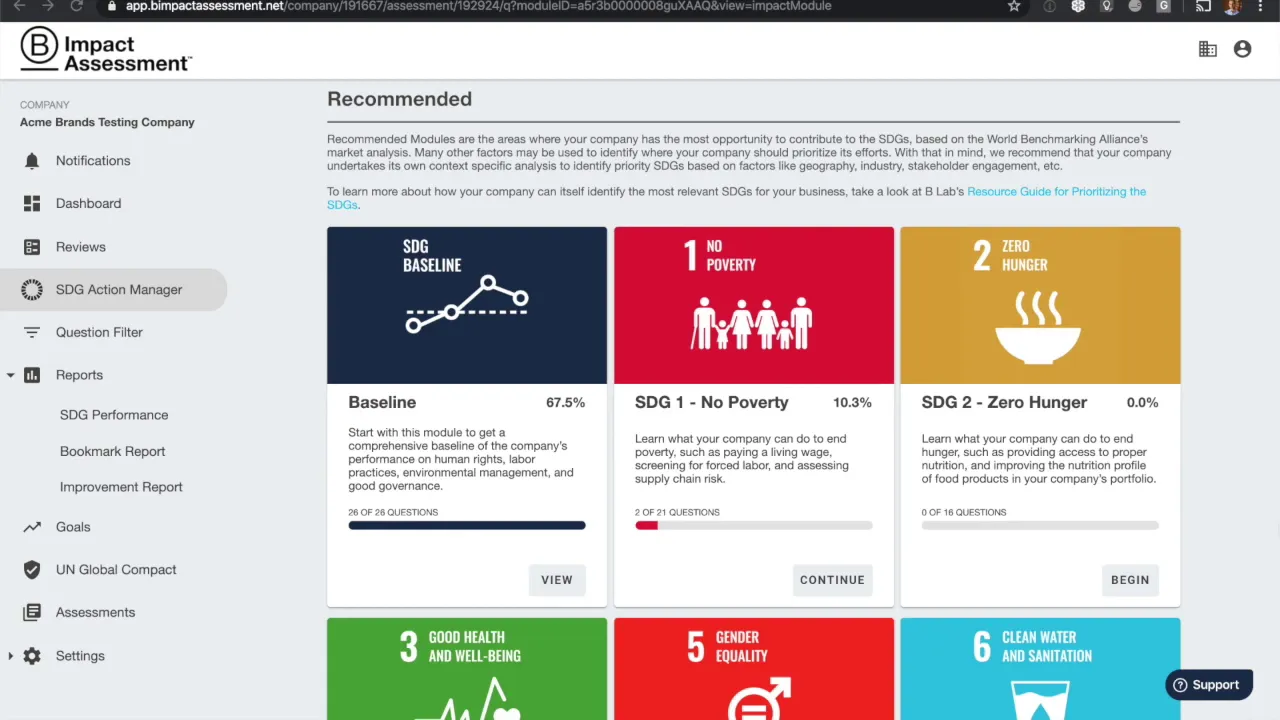Open SDG Performance report
The height and width of the screenshot is (720, 1280).
[x=114, y=415]
